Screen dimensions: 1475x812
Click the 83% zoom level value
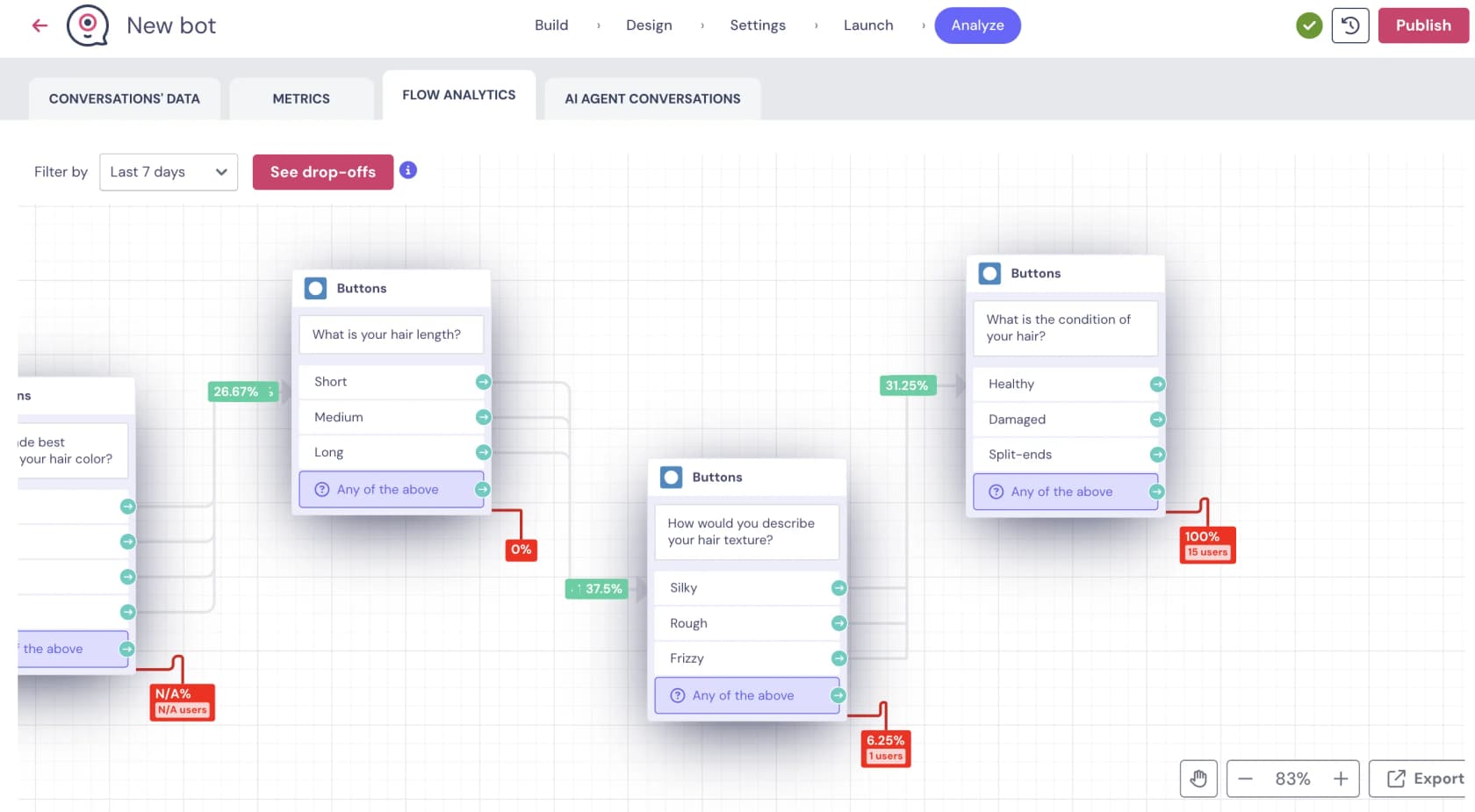[1292, 779]
